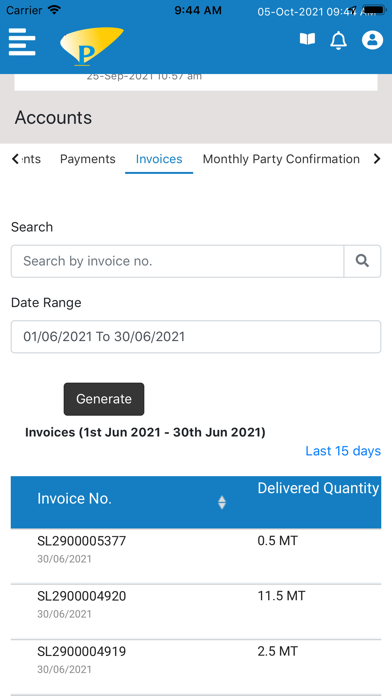Click the magnifier search button
The image size is (392, 696).
[362, 261]
